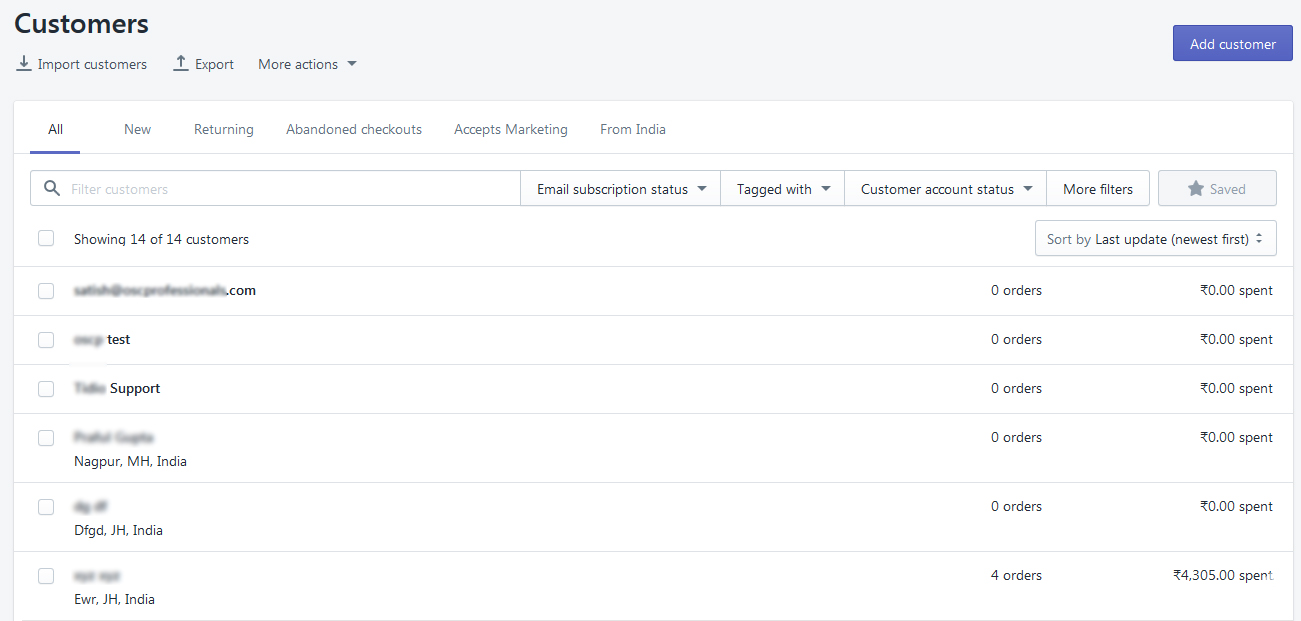Expand Customer account status filter
Viewport: 1301px width, 621px height.
coord(946,189)
